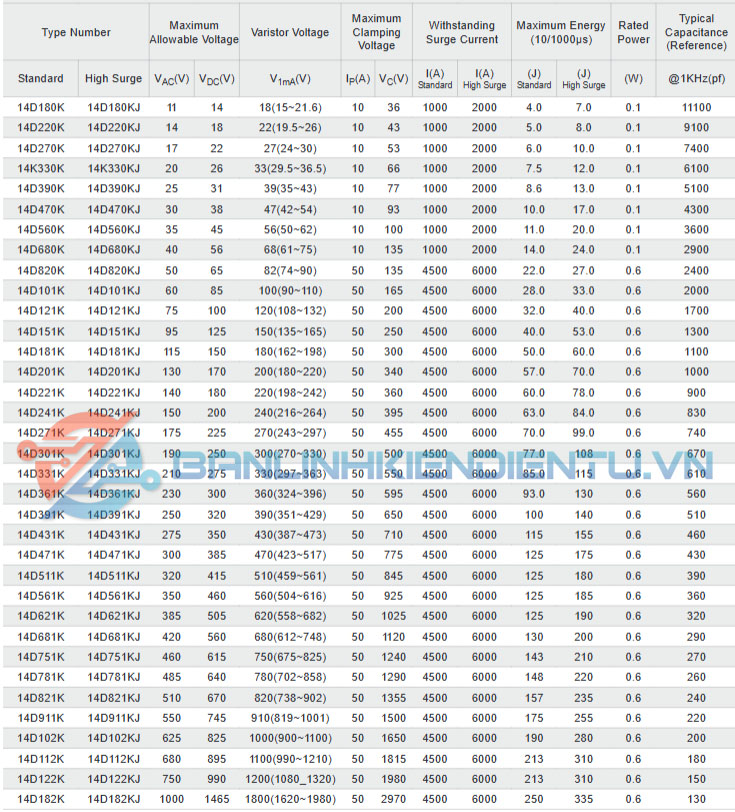Click the Typical Capacitance (Reference) header

[x=696, y=32]
